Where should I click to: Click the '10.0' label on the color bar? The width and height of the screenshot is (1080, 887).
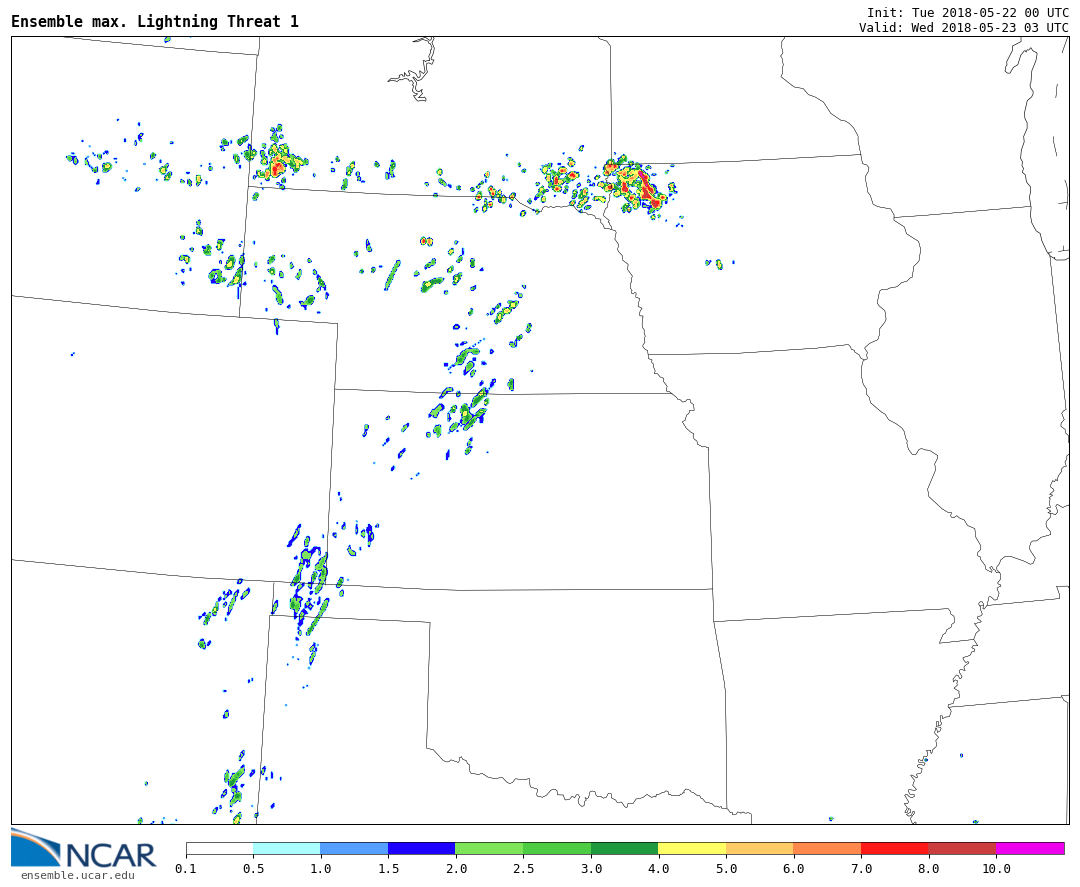coord(995,869)
